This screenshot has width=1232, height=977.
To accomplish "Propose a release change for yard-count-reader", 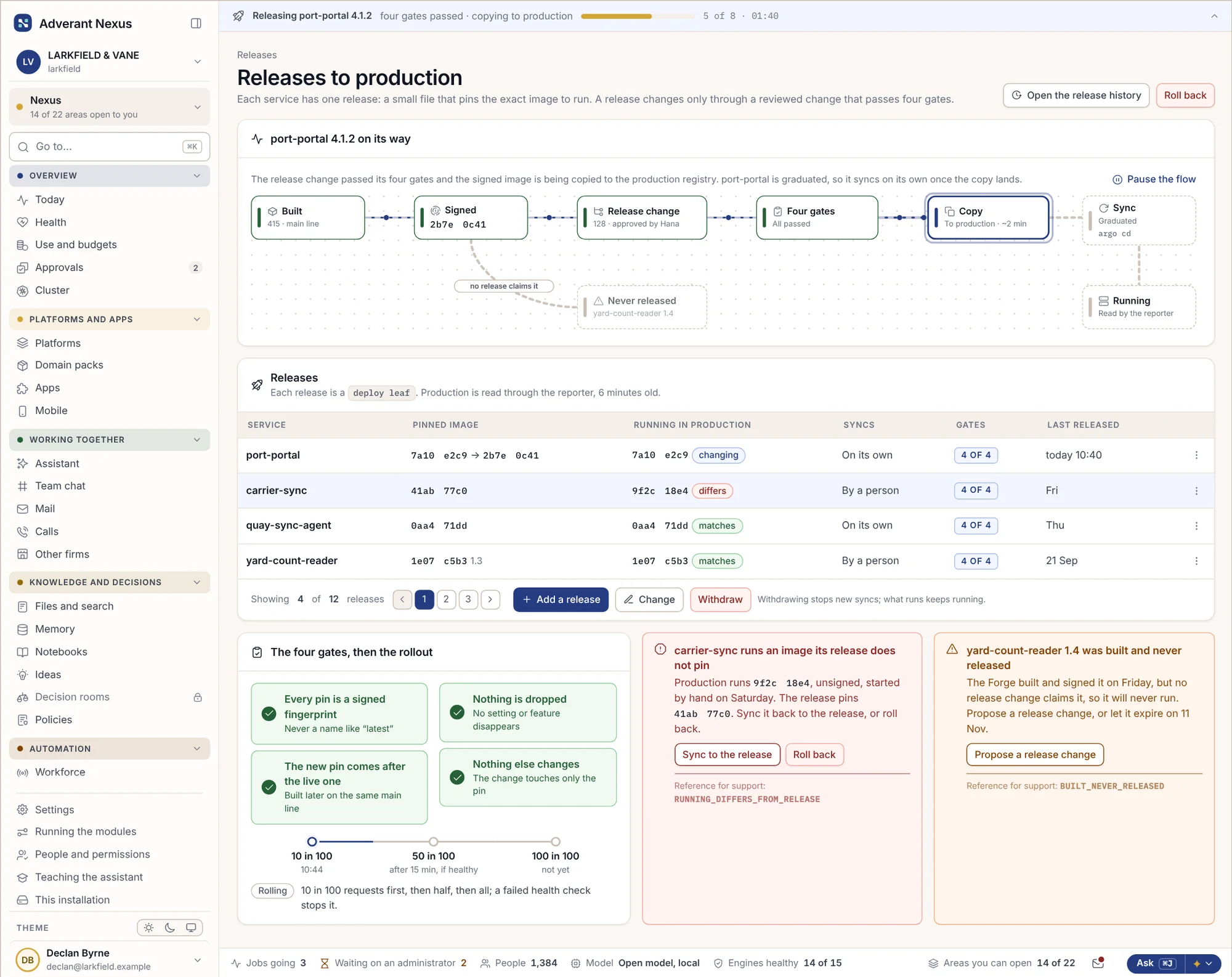I will (1035, 755).
